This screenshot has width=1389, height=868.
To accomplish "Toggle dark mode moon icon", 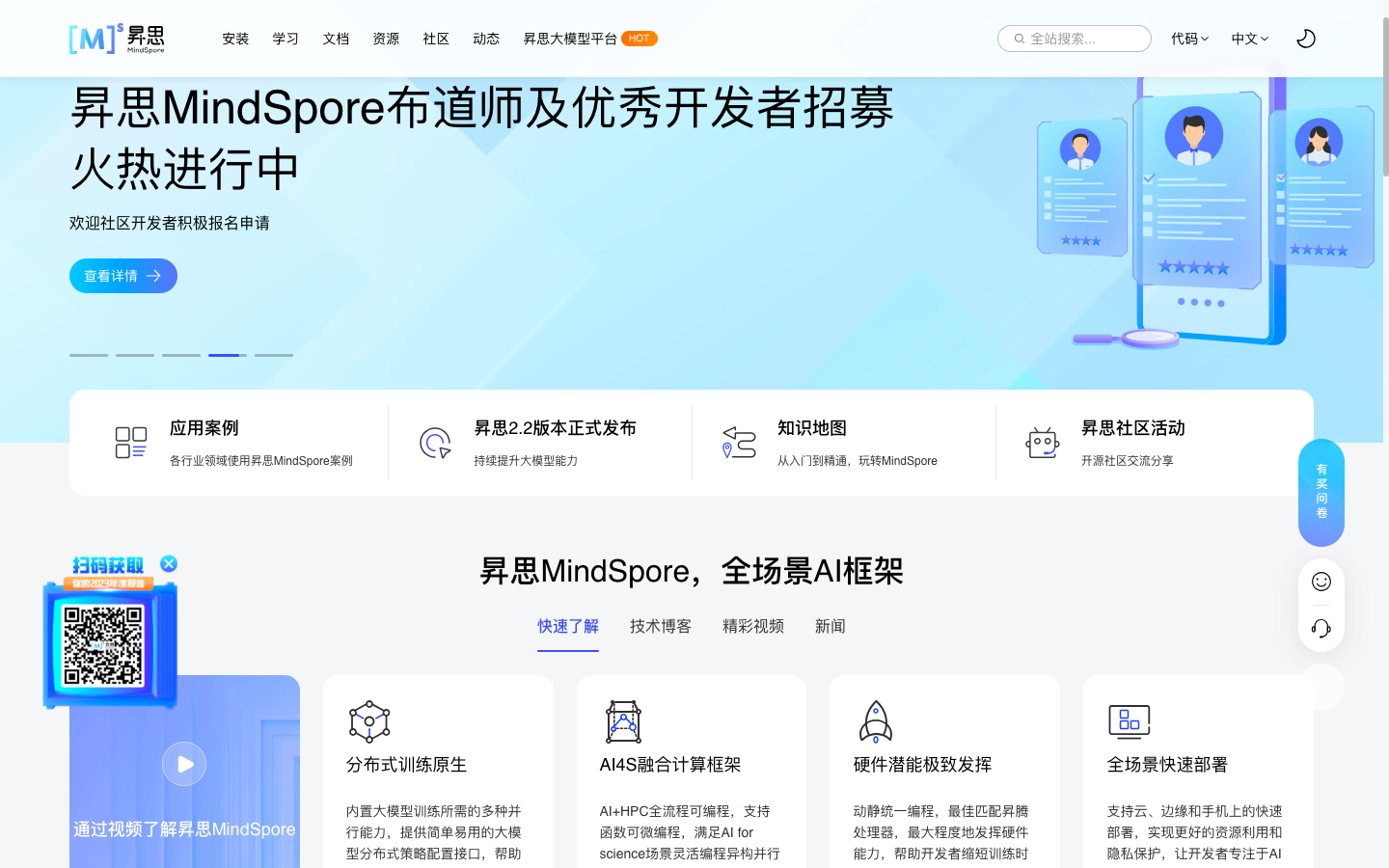I will tap(1306, 39).
